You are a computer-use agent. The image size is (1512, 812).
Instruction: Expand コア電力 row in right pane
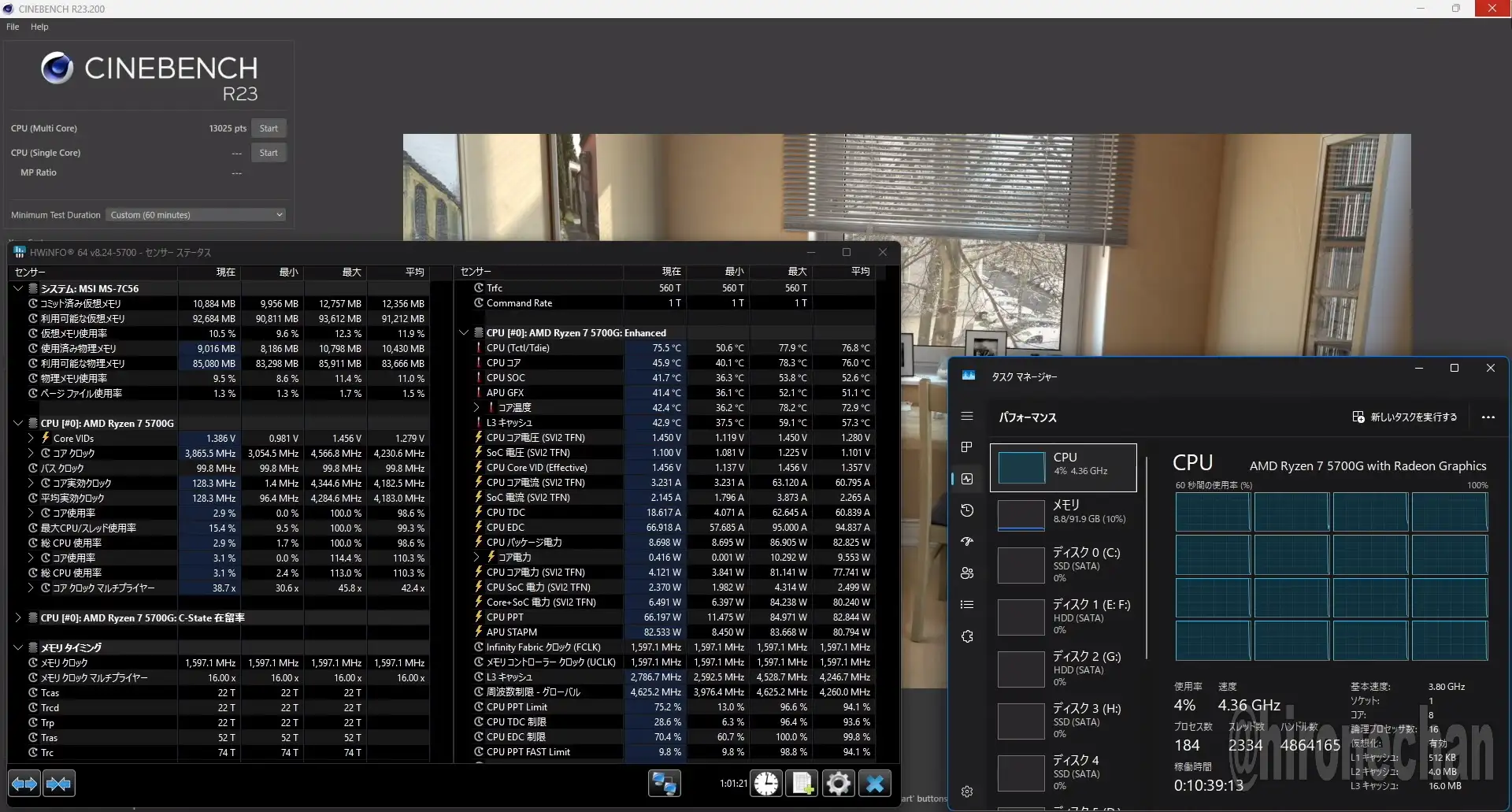coord(476,558)
